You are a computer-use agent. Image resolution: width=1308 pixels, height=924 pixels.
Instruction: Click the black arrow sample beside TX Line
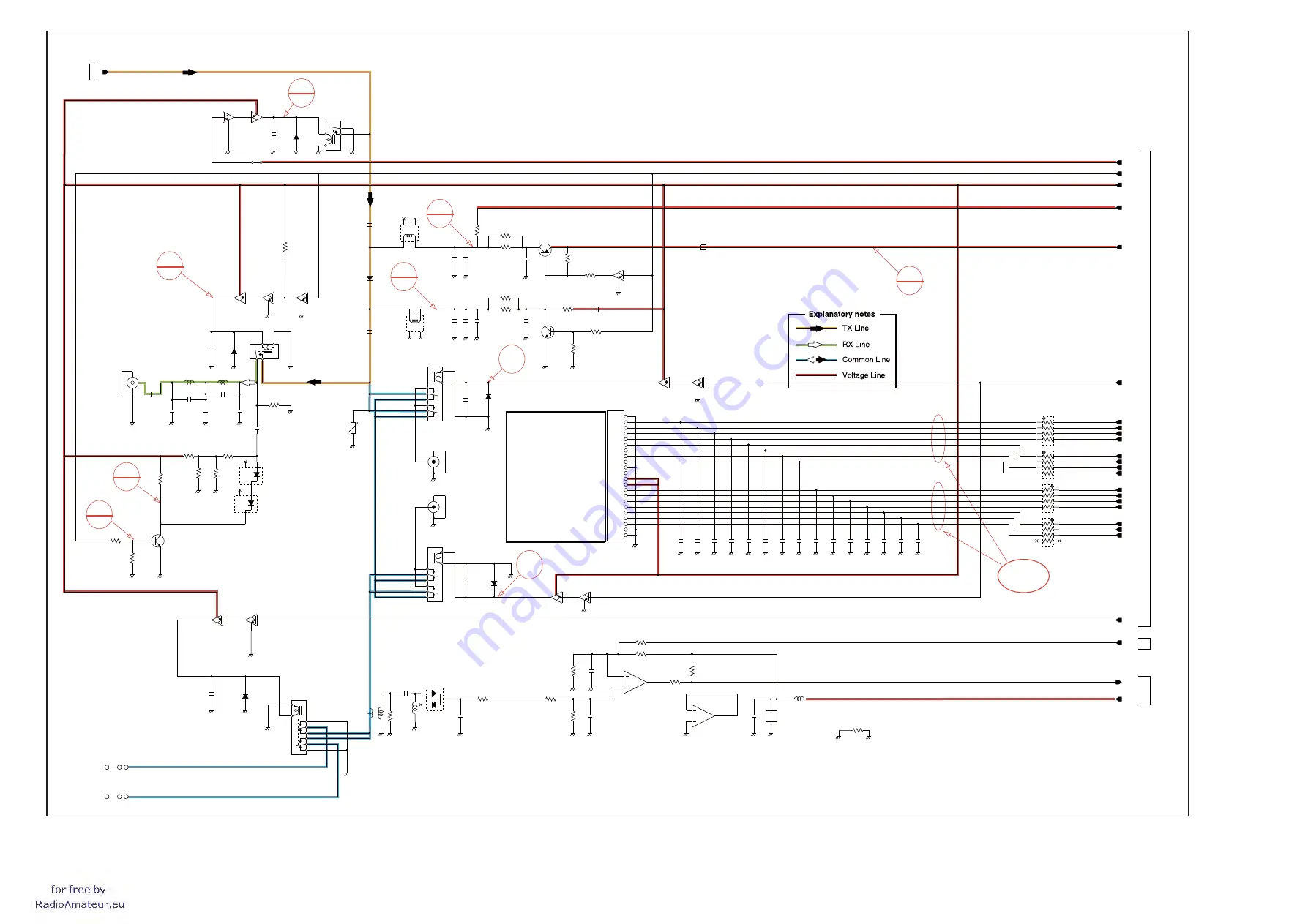tap(817, 328)
